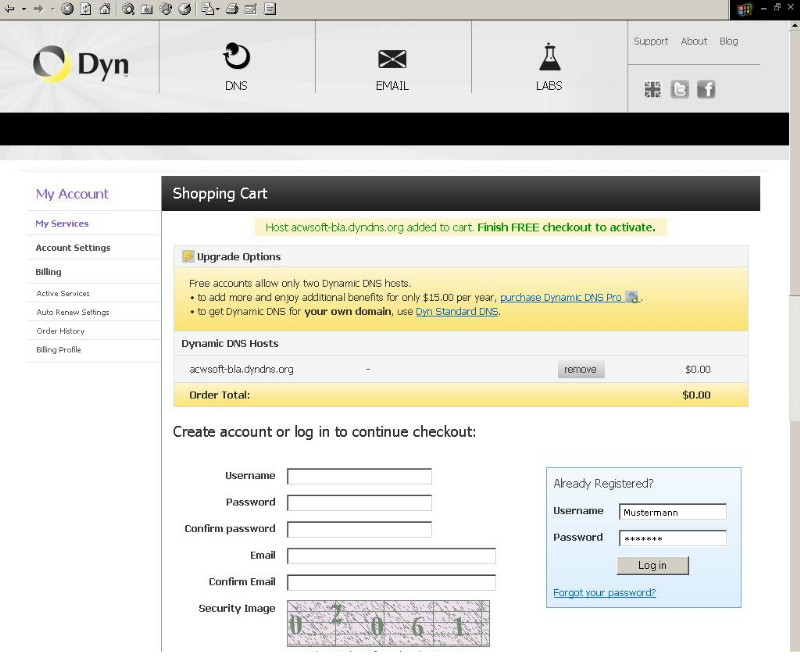
Task: Follow the Forgot your password link
Action: (604, 592)
